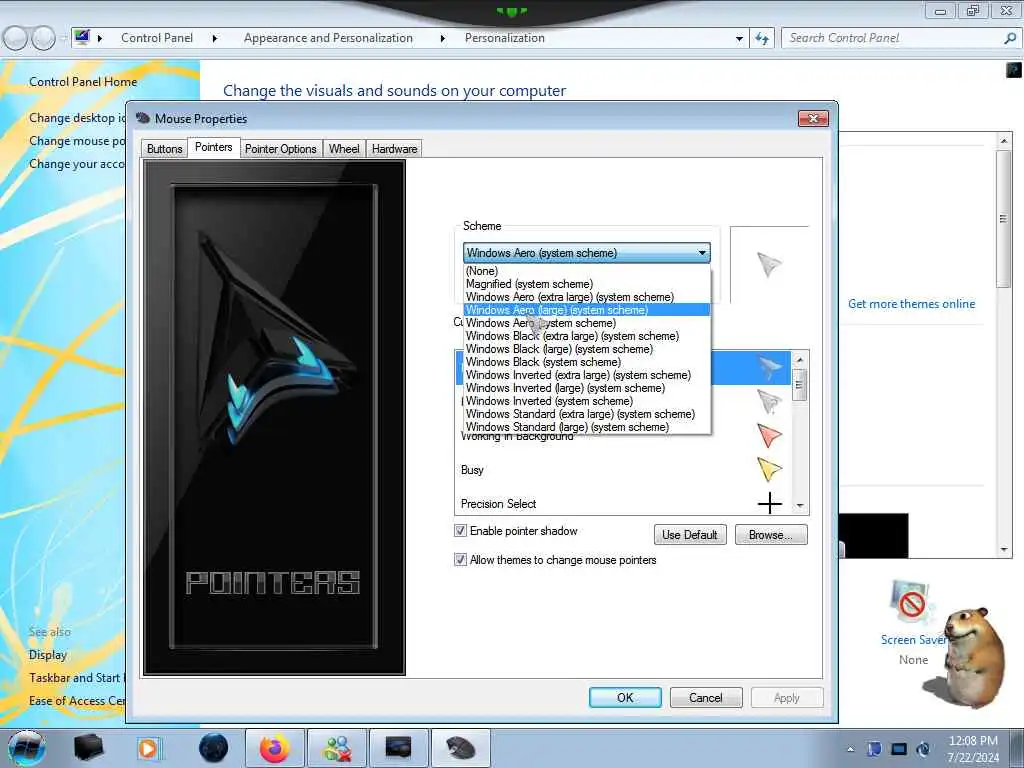Screen dimensions: 1024x768
Task: Open the black folder taskbar icon
Action: click(89, 748)
